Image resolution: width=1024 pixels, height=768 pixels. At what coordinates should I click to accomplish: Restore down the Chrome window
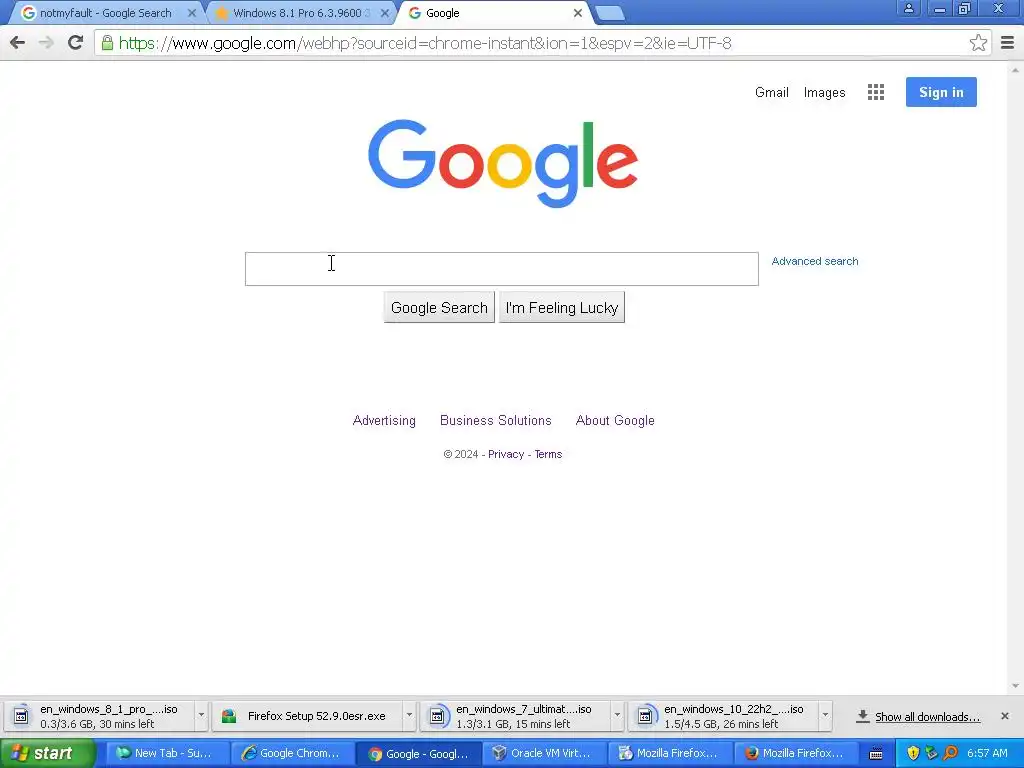click(x=965, y=8)
